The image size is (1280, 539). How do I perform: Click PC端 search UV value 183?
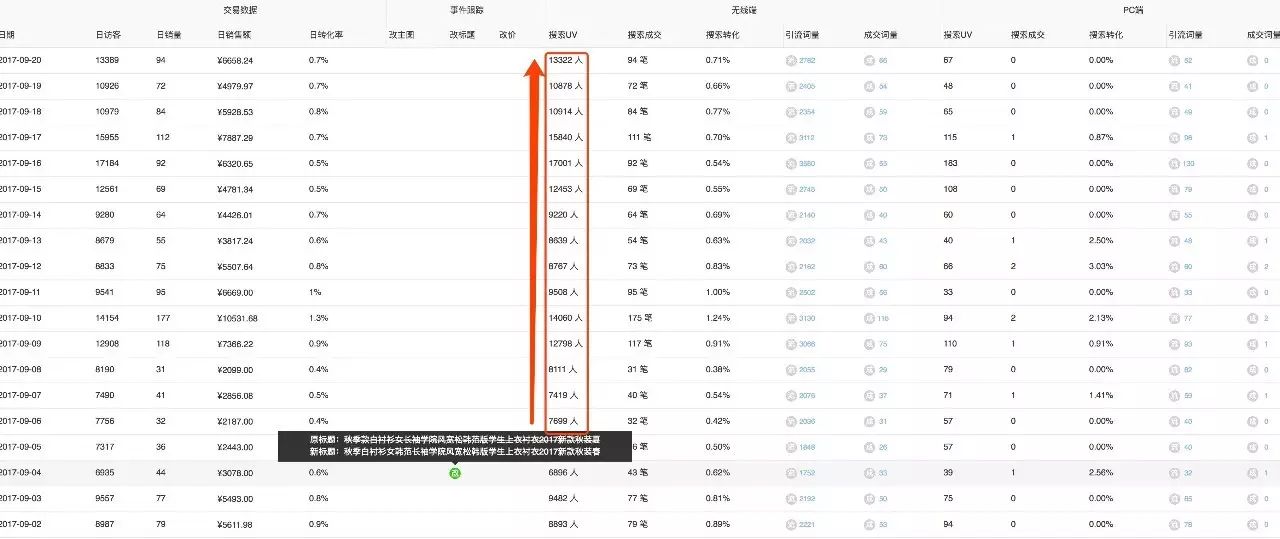pyautogui.click(x=950, y=163)
